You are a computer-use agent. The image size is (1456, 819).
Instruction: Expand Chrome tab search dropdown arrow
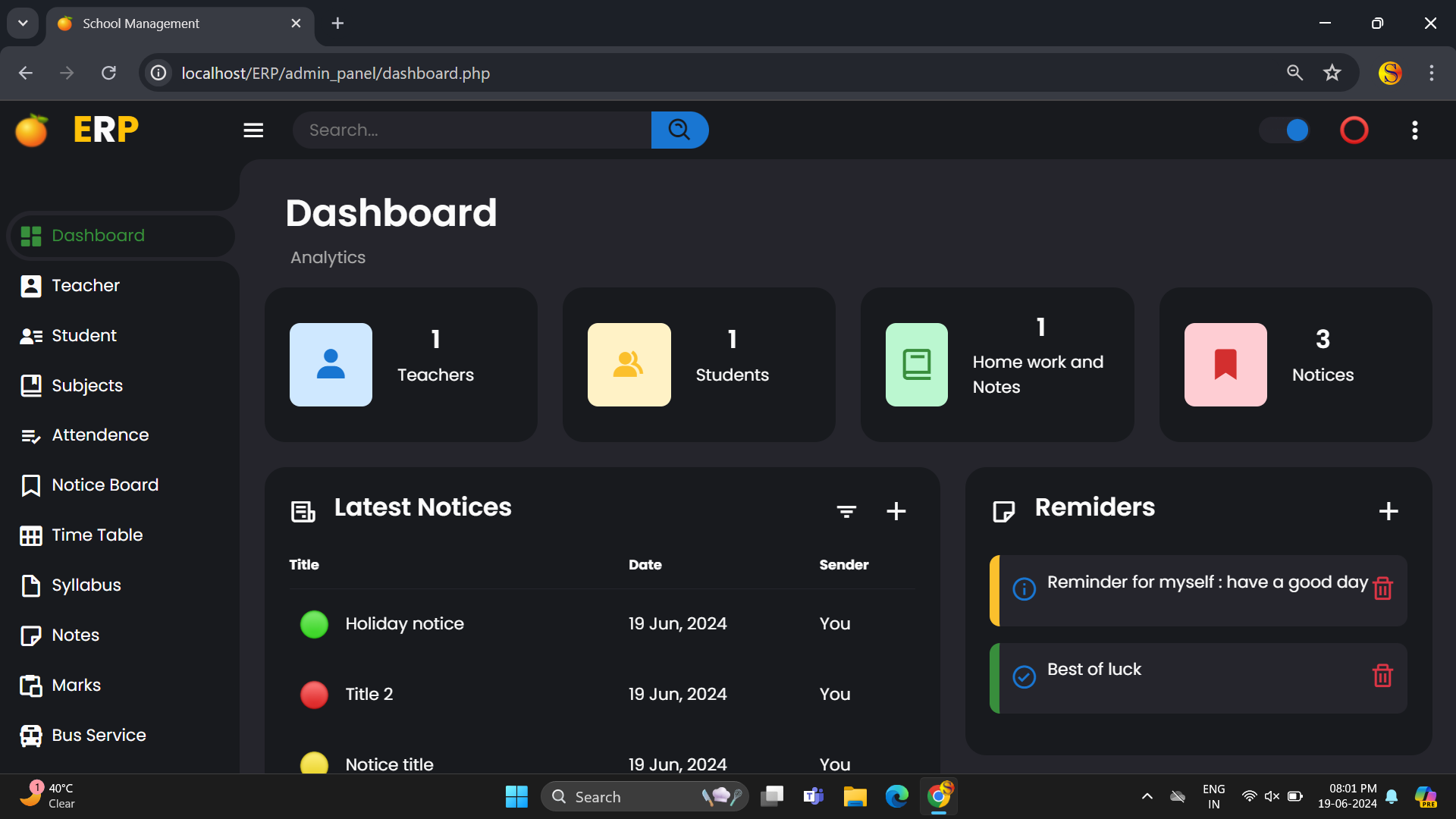coord(23,24)
